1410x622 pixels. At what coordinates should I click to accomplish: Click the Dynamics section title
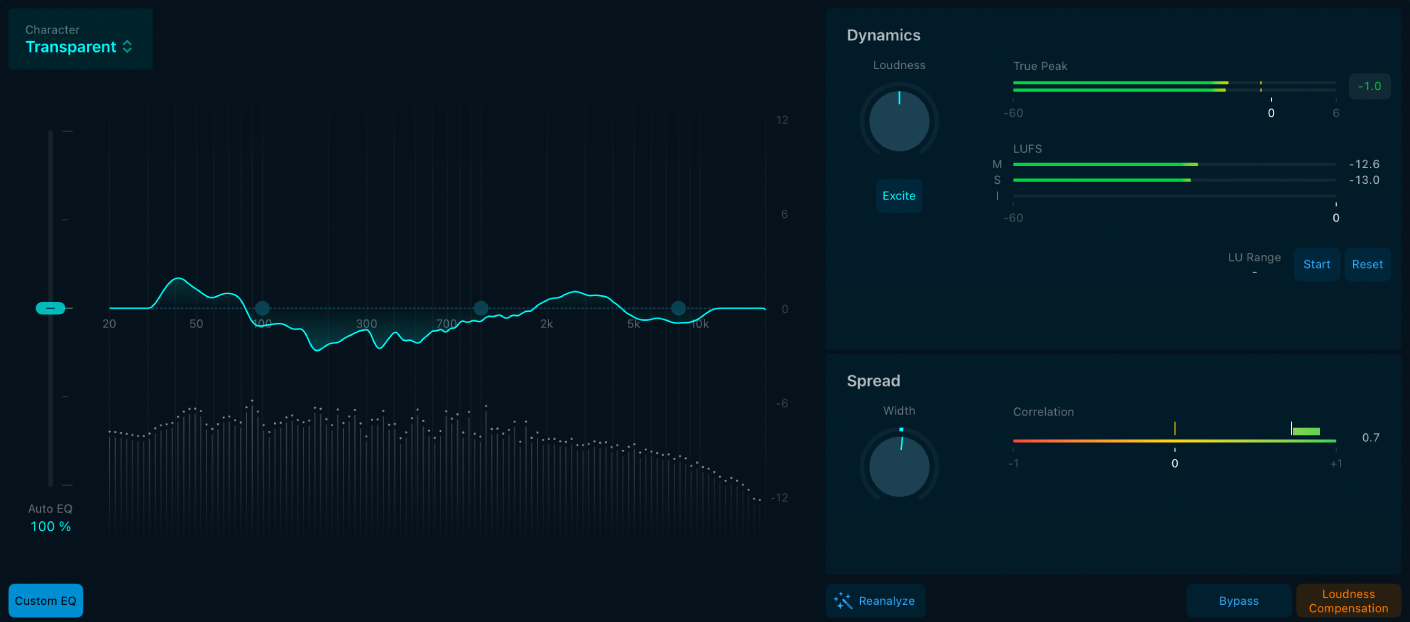[884, 35]
